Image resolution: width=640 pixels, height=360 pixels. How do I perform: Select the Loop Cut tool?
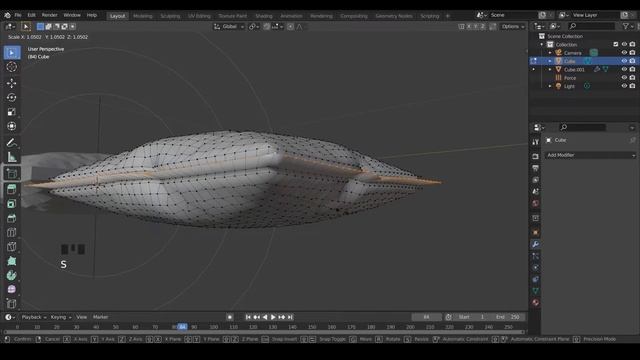pyautogui.click(x=12, y=232)
